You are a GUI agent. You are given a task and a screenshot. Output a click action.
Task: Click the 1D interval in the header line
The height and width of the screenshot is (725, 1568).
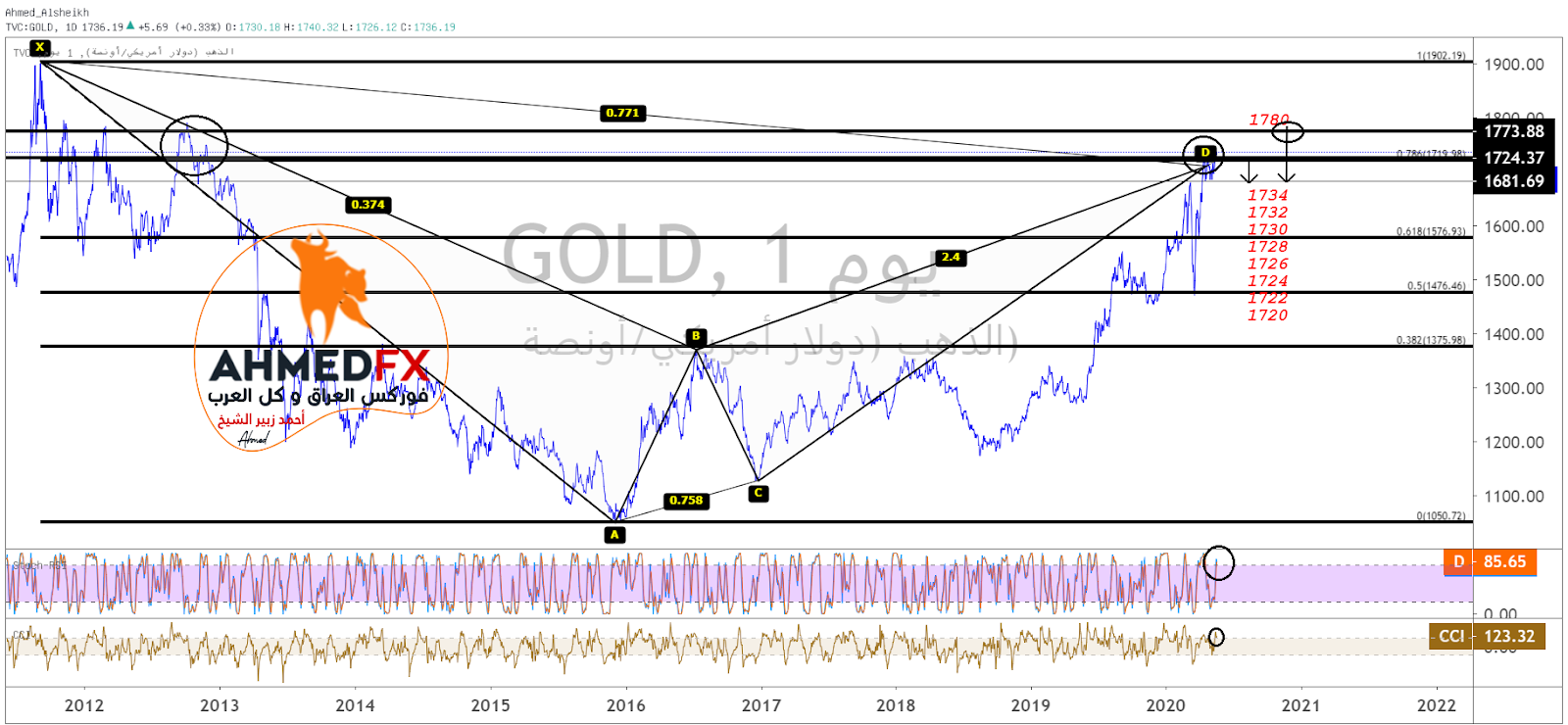pos(72,27)
